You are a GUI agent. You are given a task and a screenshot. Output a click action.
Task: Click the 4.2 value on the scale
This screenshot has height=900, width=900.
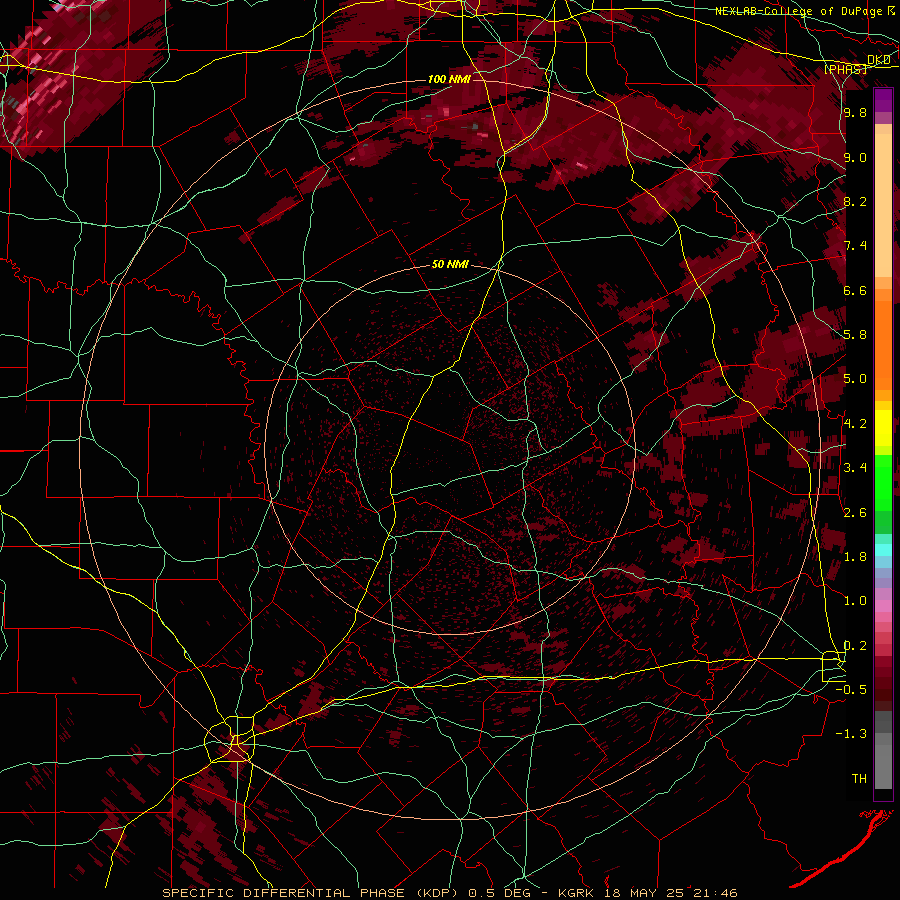(855, 424)
